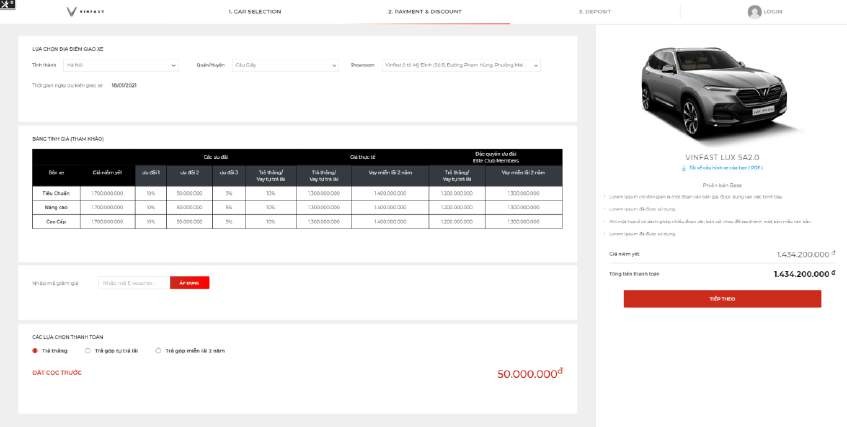This screenshot has height=427, width=847.
Task: Select the Trả thẳng payment option
Action: point(36,351)
